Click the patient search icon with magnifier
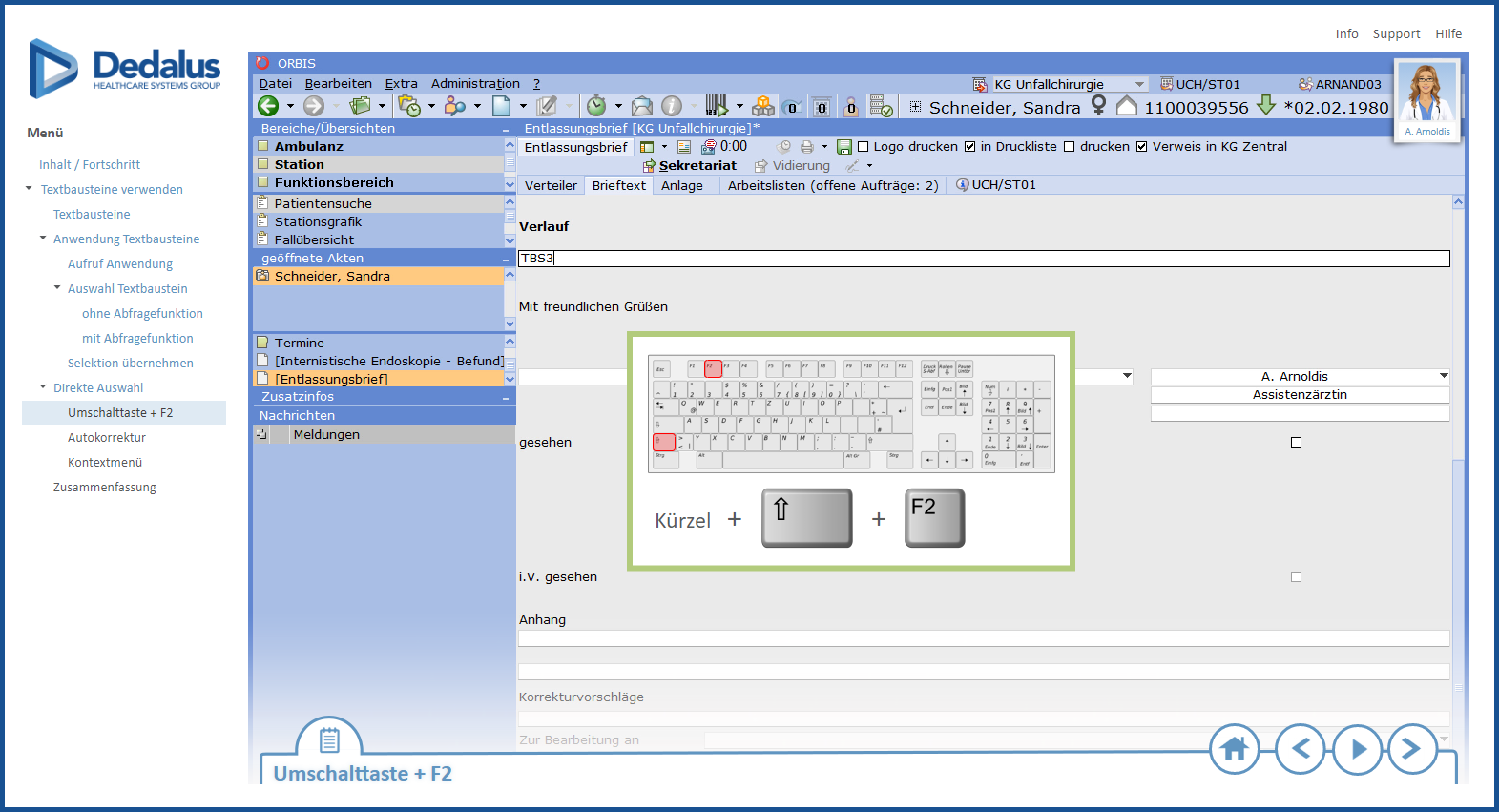This screenshot has width=1499, height=812. tap(455, 106)
